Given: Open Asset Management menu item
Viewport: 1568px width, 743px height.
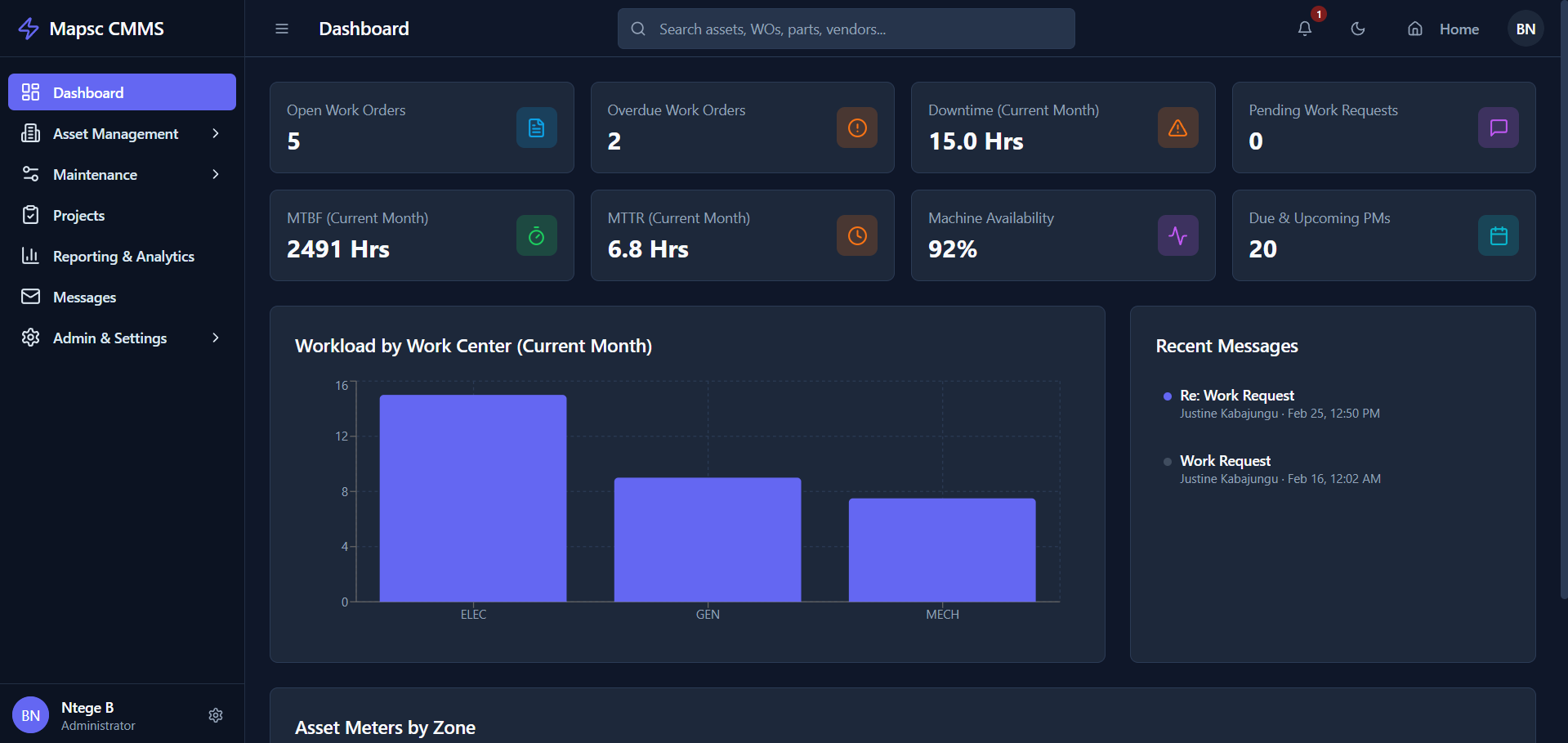Looking at the screenshot, I should 122,133.
